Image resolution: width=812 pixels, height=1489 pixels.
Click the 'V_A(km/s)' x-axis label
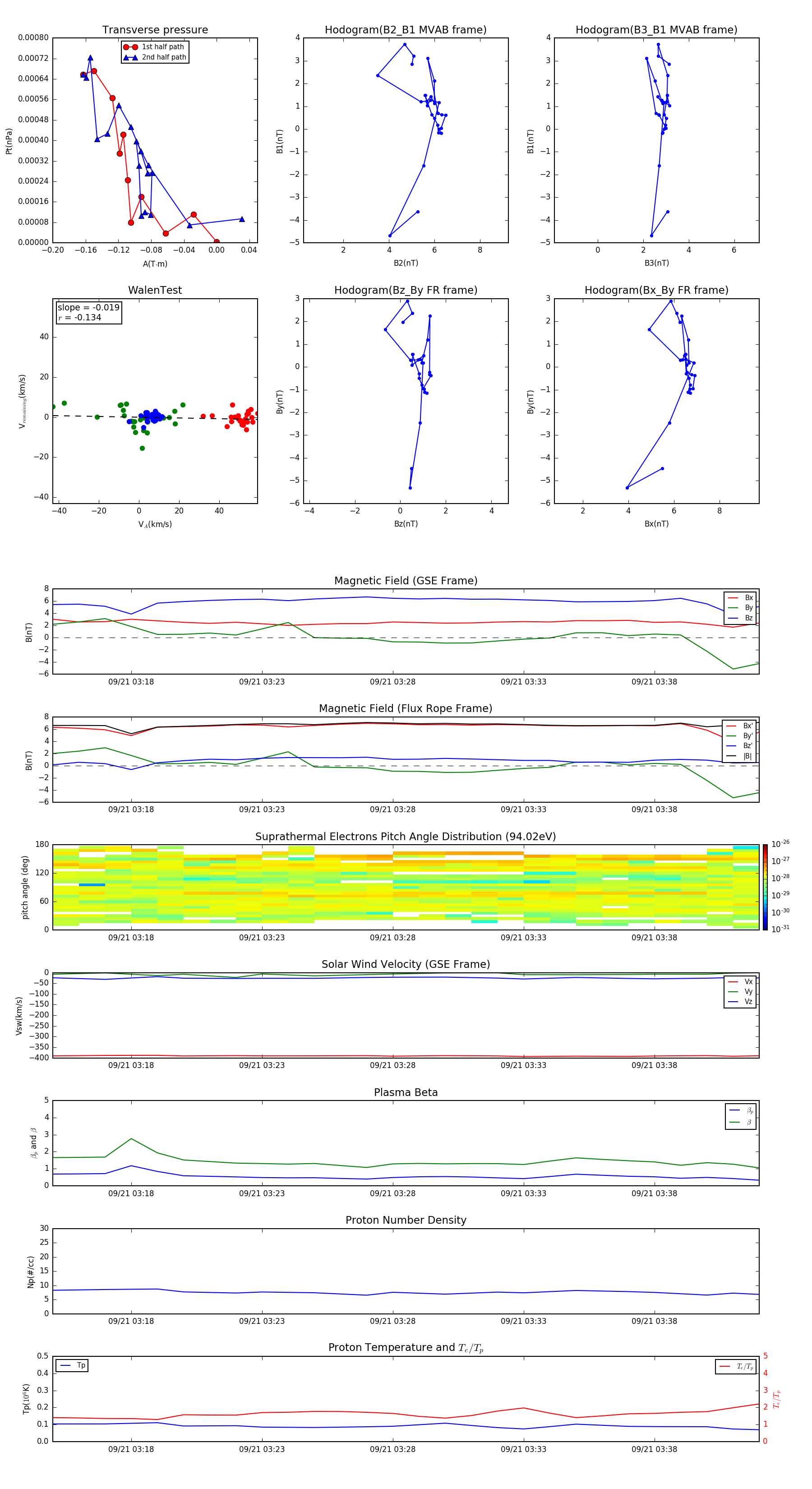click(155, 524)
